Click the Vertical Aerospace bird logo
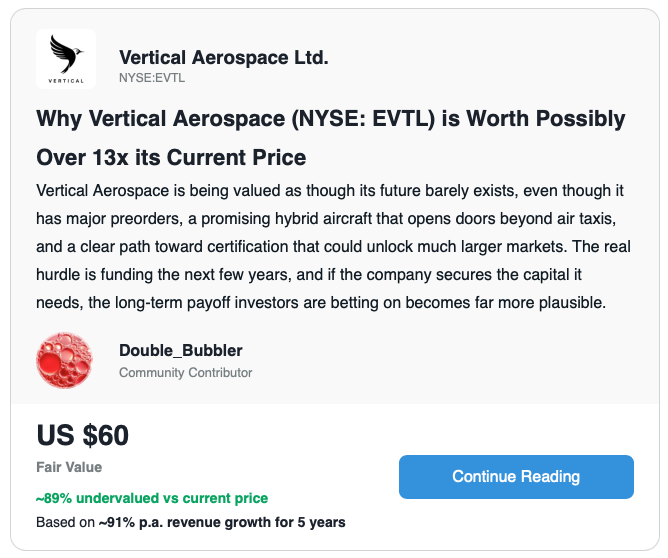 [x=65, y=52]
